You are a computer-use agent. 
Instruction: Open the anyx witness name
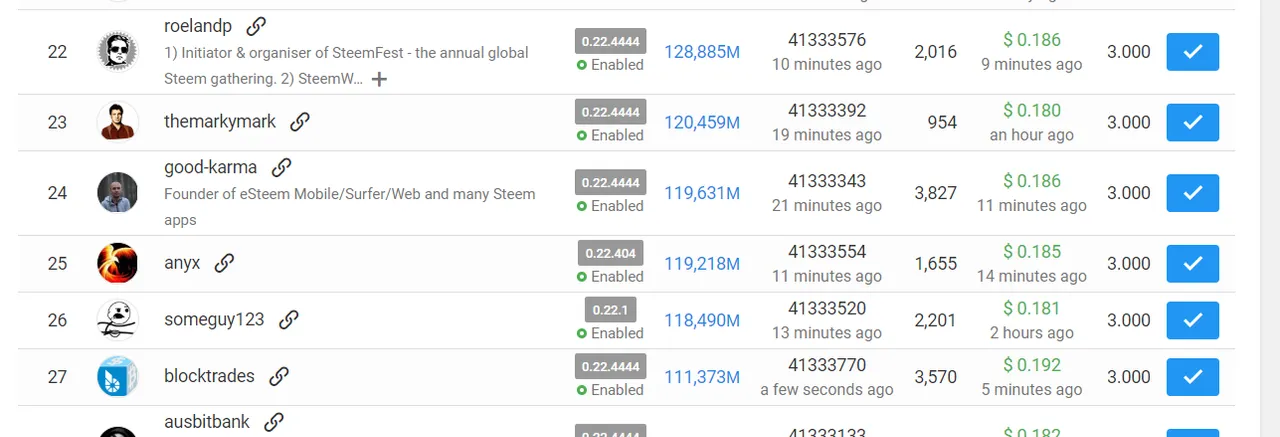coord(184,263)
